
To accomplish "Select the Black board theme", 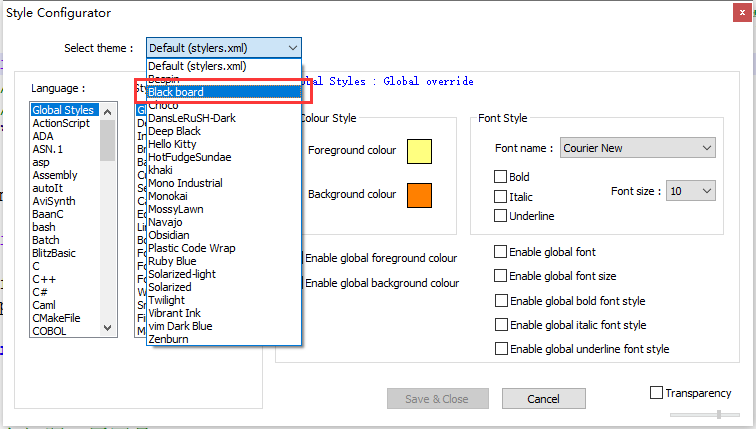I will [x=224, y=92].
